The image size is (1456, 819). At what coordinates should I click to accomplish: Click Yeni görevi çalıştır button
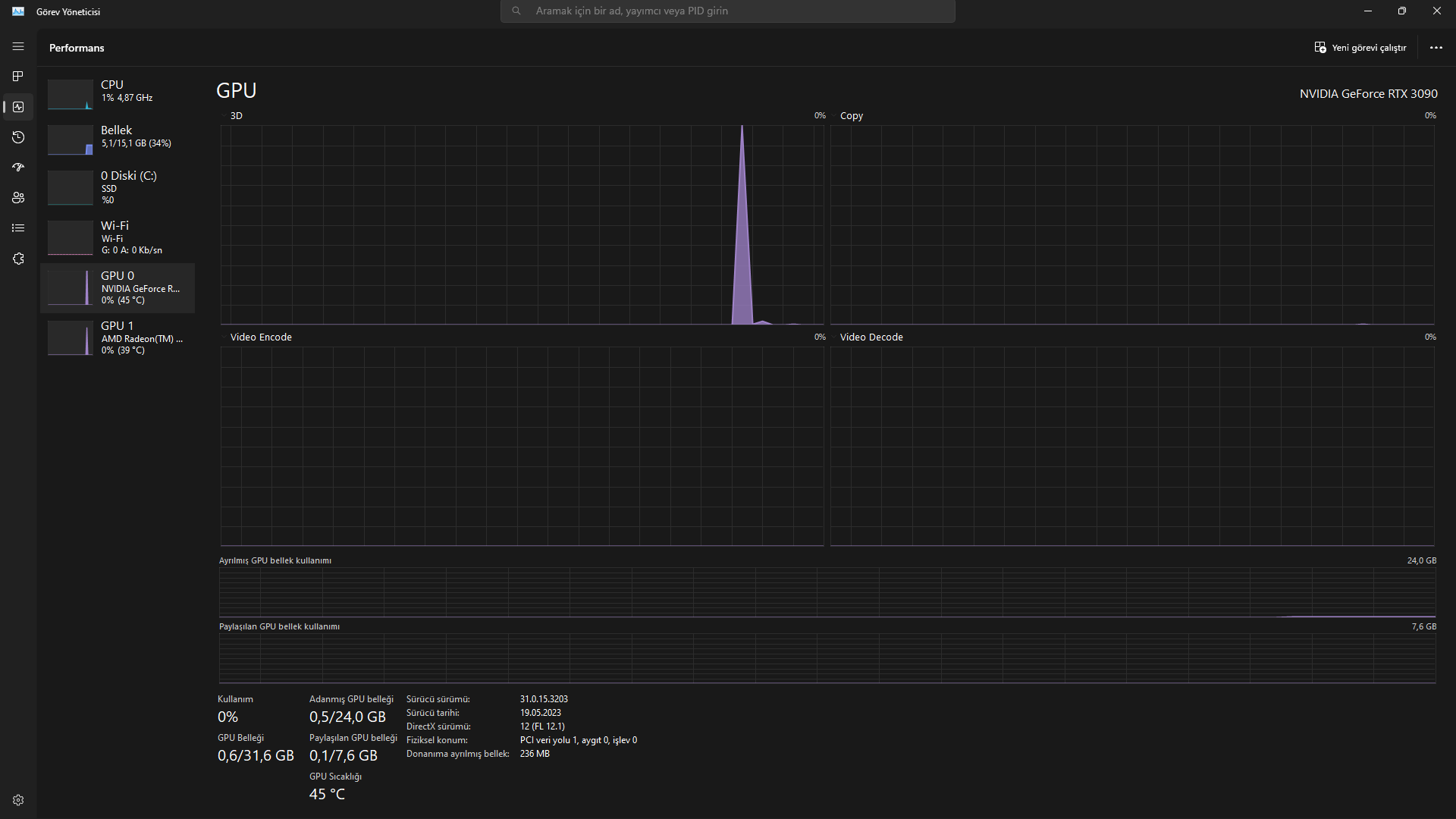(1360, 48)
